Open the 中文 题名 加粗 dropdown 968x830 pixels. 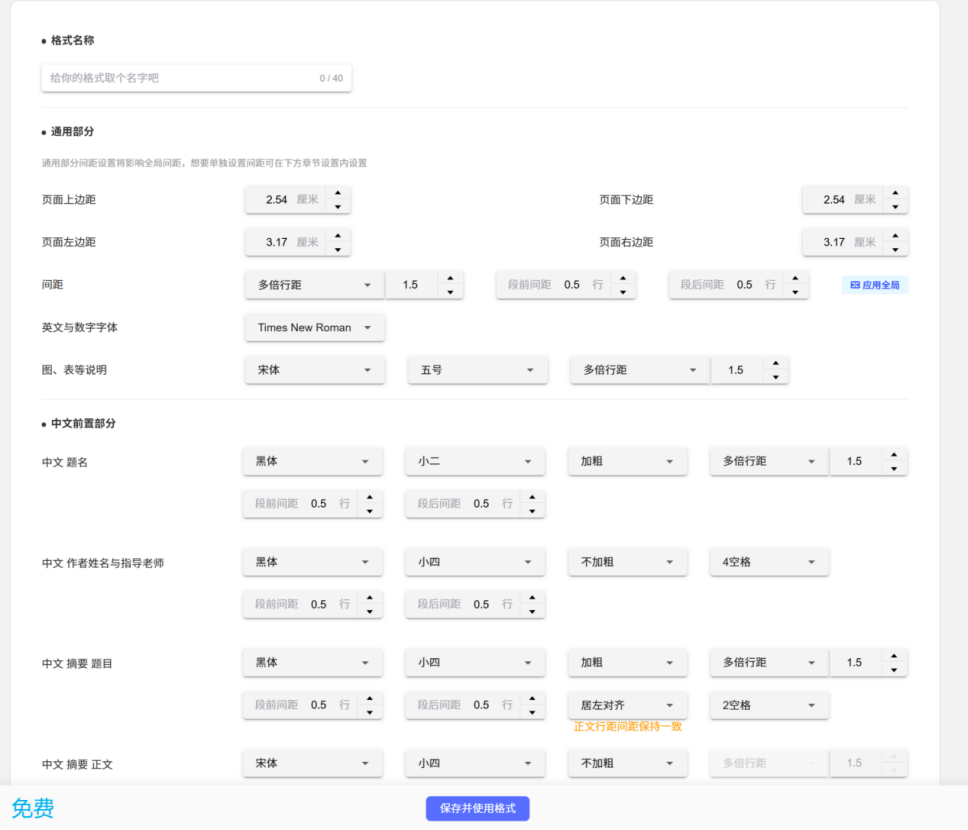(x=627, y=461)
